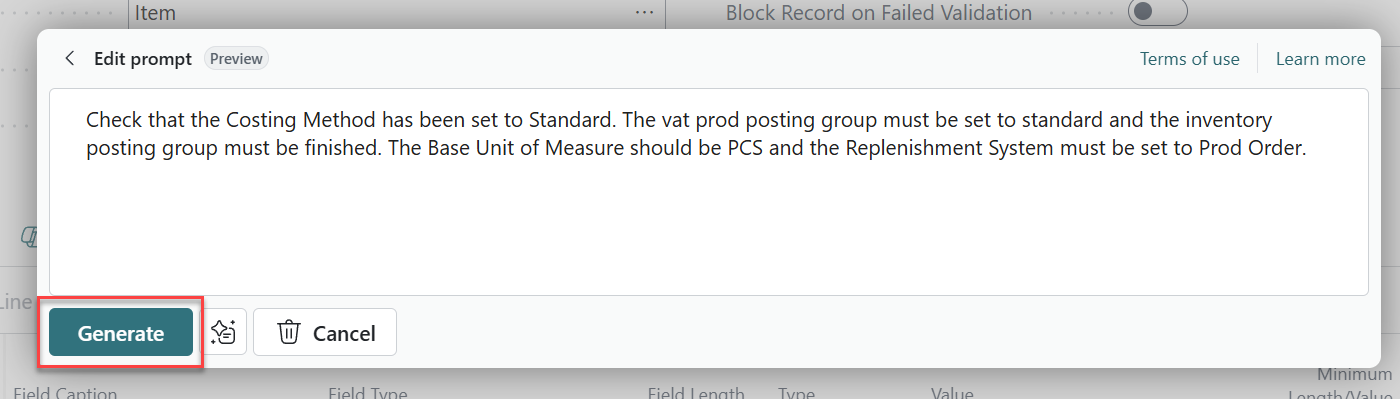1400x399 pixels.
Task: Open the Terms of use link
Action: point(1190,59)
